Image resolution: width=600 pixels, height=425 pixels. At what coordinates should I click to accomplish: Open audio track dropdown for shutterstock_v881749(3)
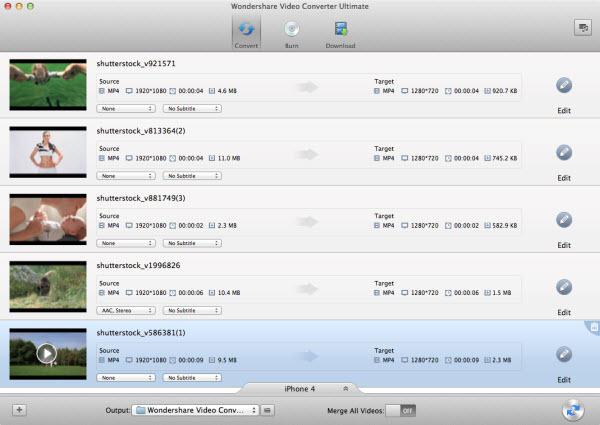tap(126, 243)
